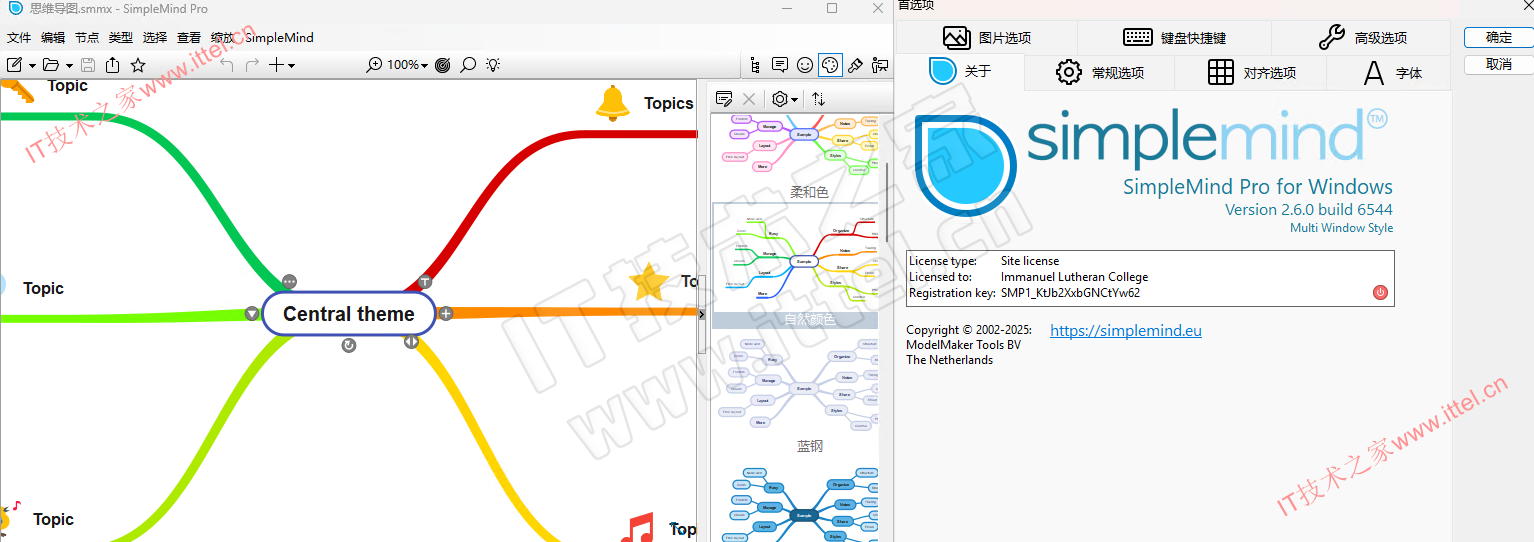1534x542 pixels.
Task: Select the Central theme node
Action: [x=349, y=314]
